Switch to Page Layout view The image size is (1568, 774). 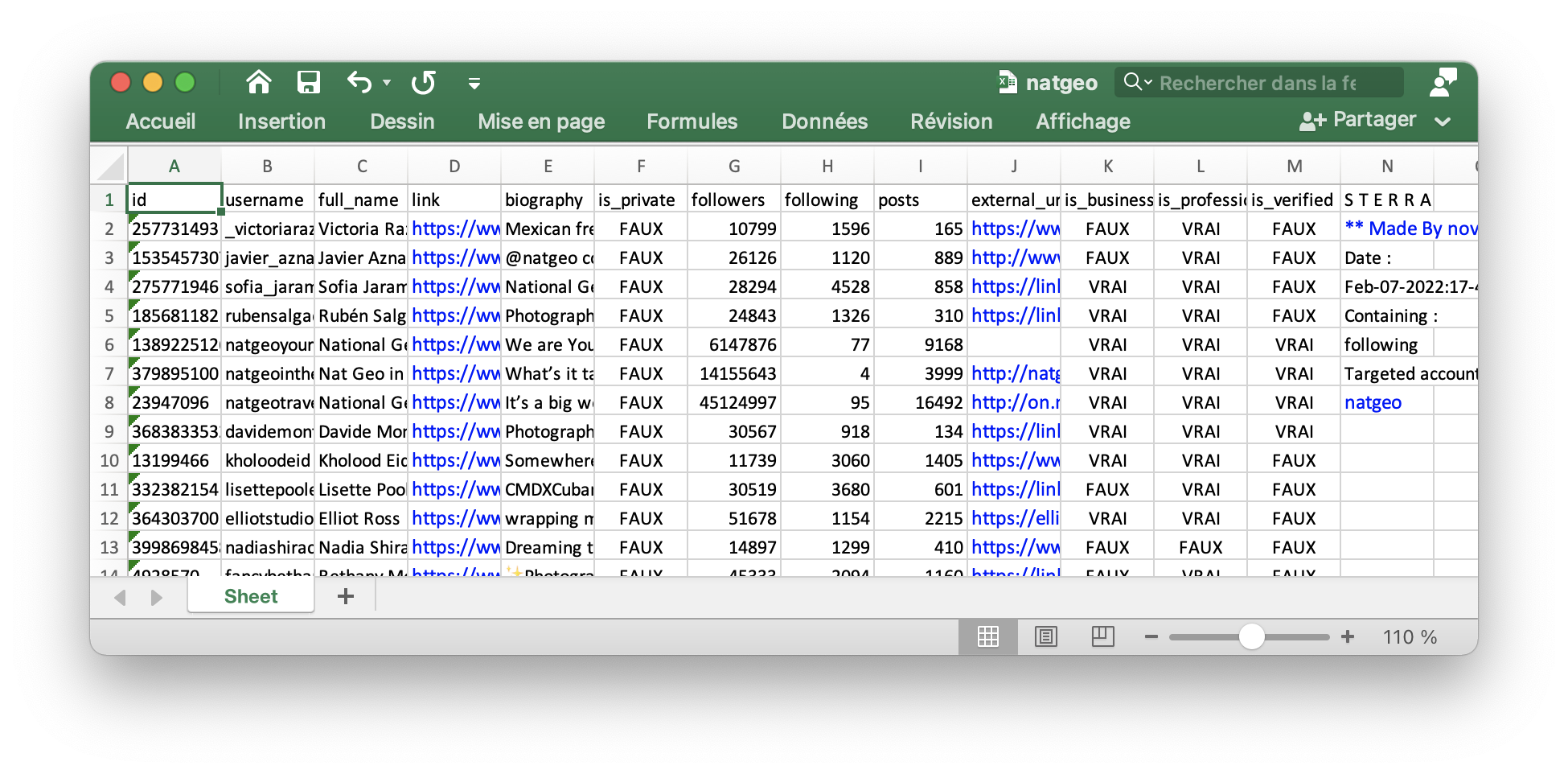tap(1045, 636)
